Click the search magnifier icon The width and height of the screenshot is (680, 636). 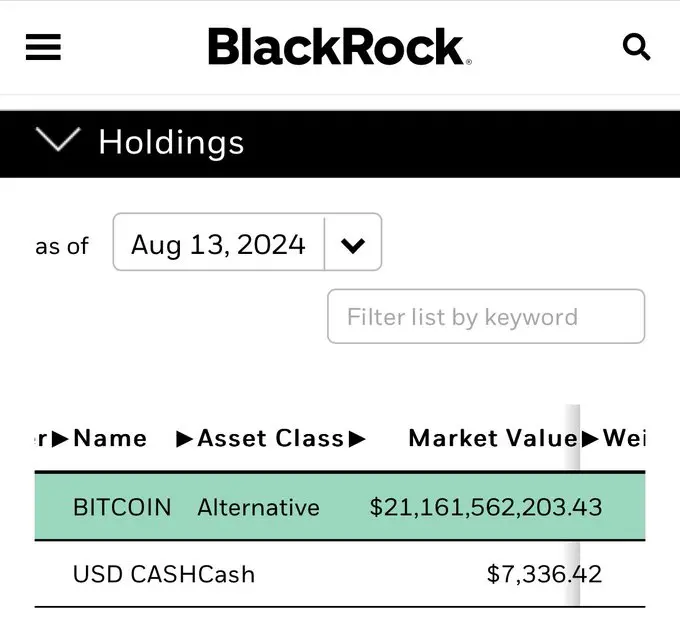(636, 47)
